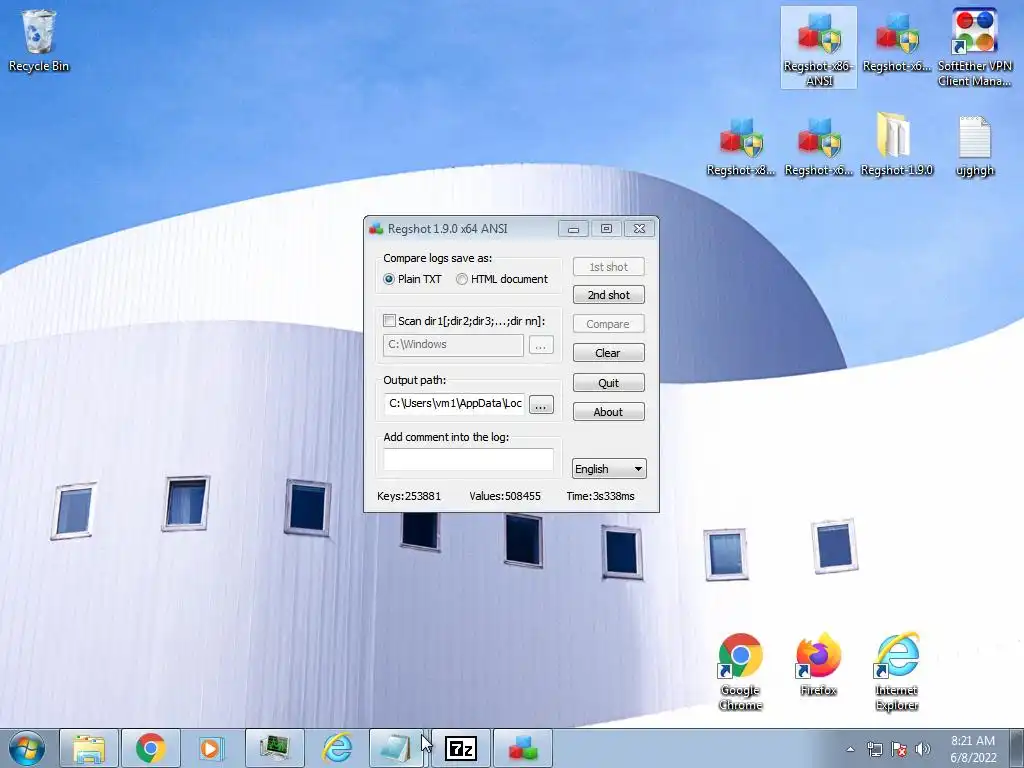Click the Keys:253881 status text

tap(409, 496)
